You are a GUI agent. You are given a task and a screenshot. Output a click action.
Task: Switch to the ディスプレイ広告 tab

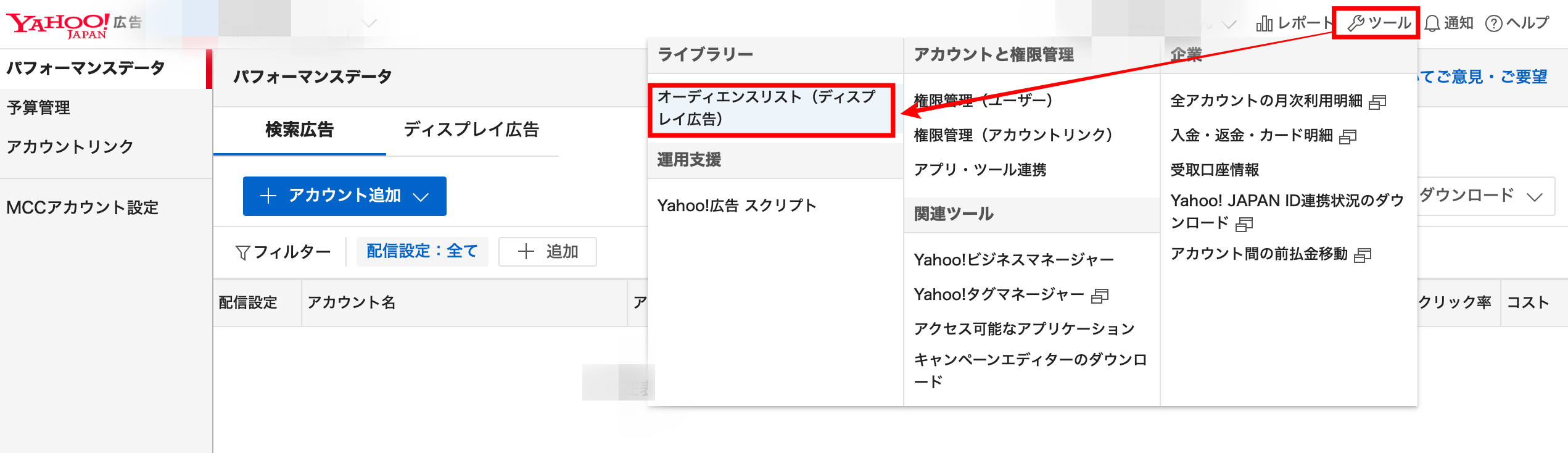471,130
